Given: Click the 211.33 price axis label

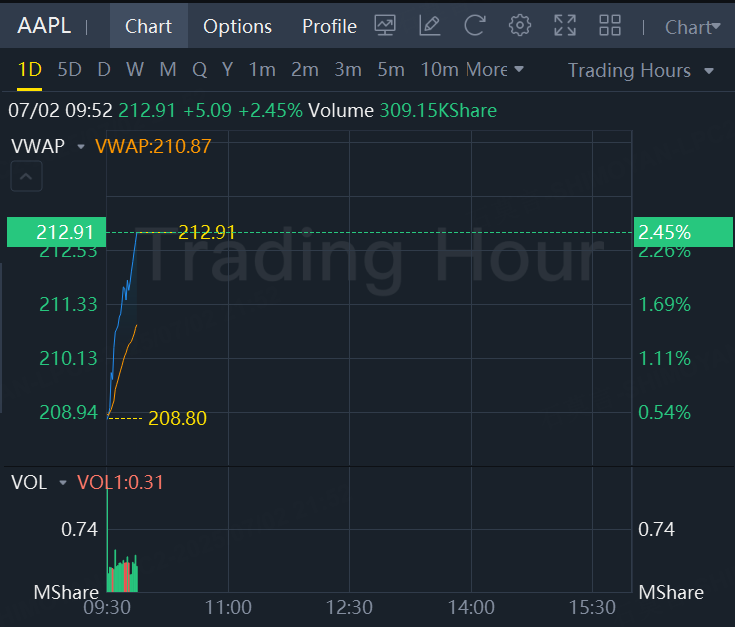Looking at the screenshot, I should [x=68, y=305].
